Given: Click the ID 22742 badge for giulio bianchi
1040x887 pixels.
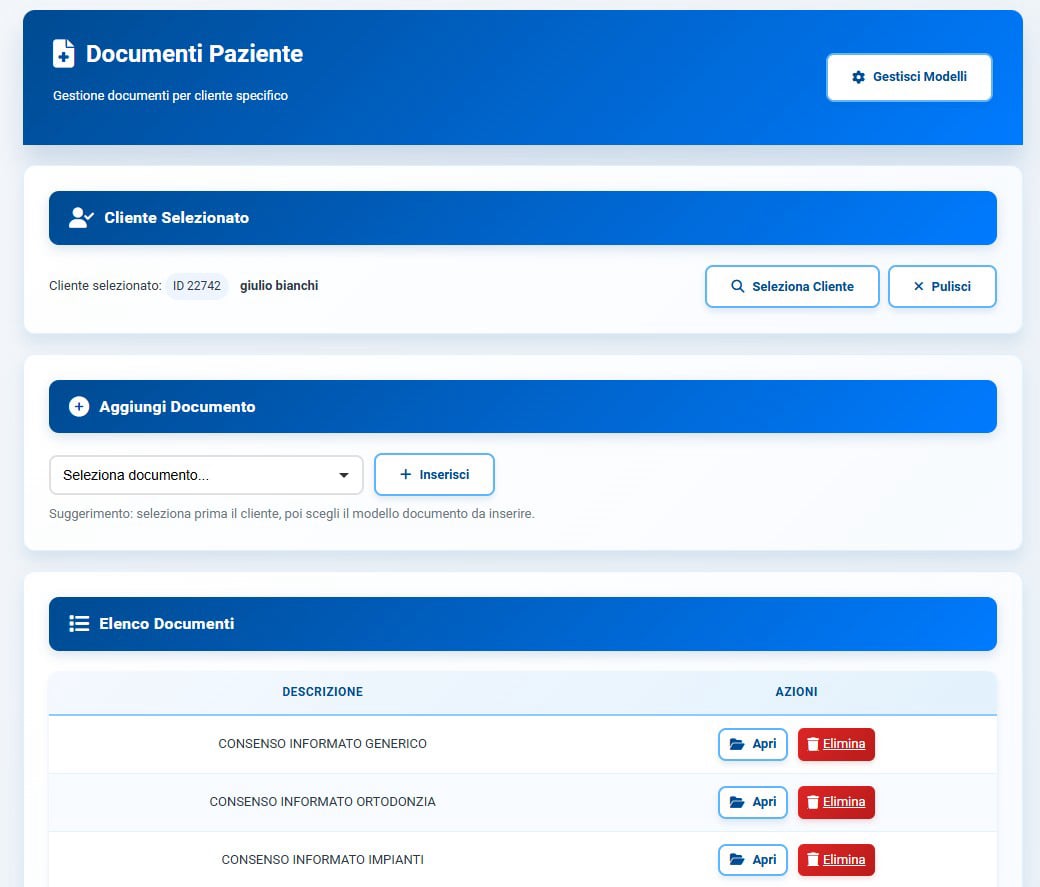Looking at the screenshot, I should [x=197, y=285].
